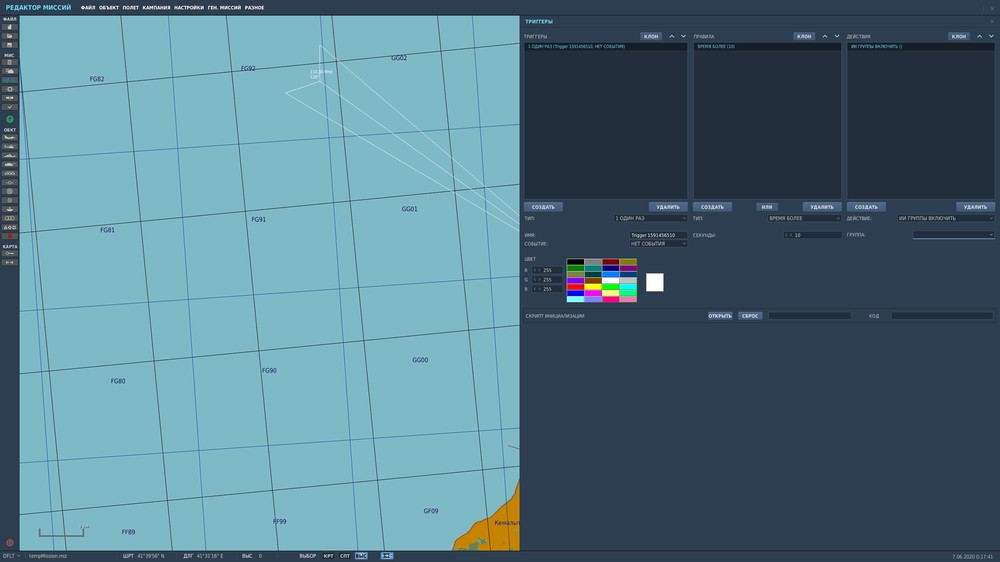The width and height of the screenshot is (1000, 562).
Task: Move action up with arrow in ДЕЙСТВИЯ header
Action: (x=980, y=36)
